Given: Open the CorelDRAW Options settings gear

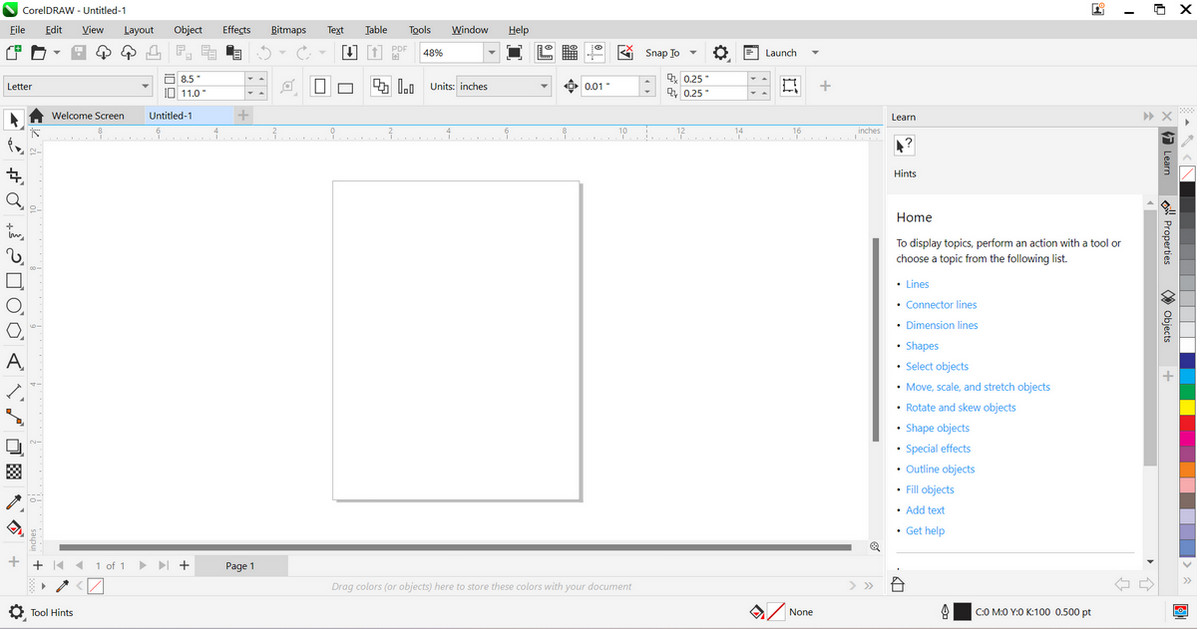Looking at the screenshot, I should pyautogui.click(x=721, y=52).
